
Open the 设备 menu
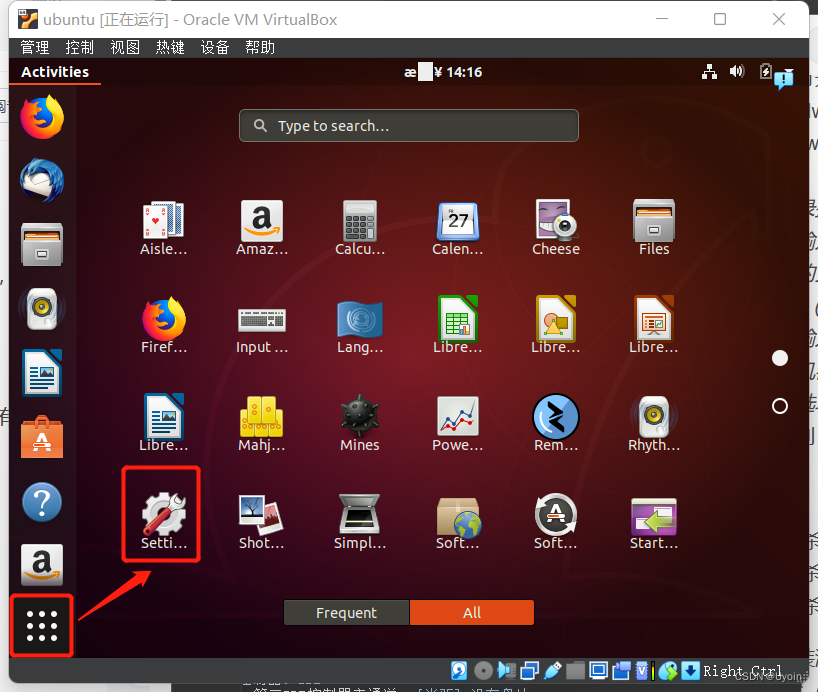coord(215,47)
